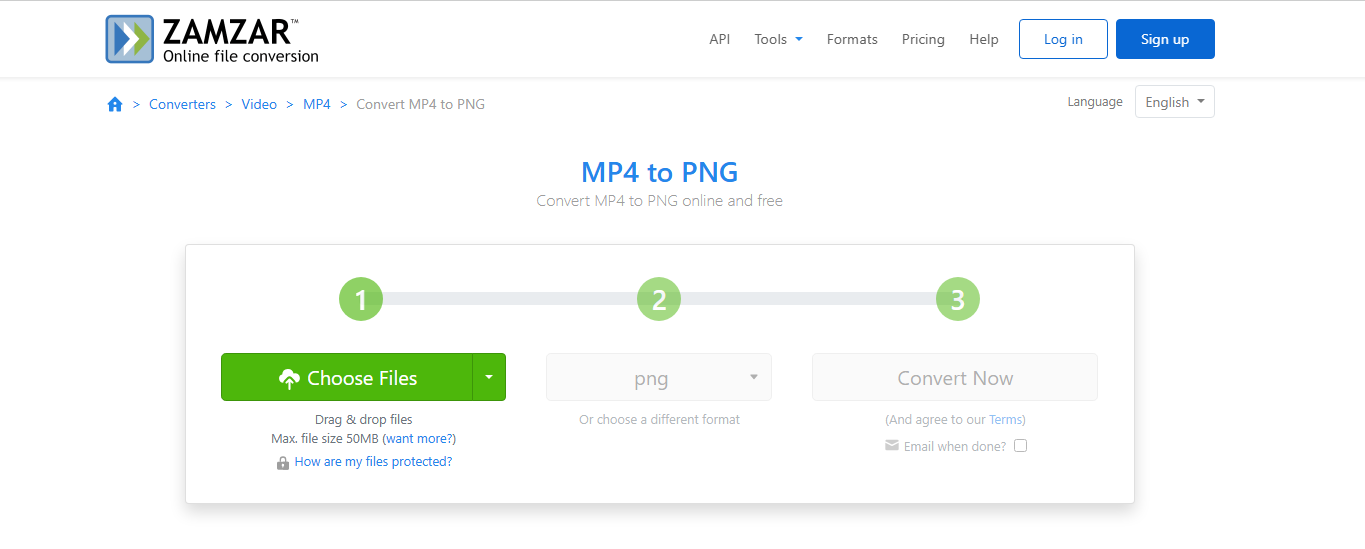Click the Zamzar logo
1365x549 pixels.
[x=212, y=39]
